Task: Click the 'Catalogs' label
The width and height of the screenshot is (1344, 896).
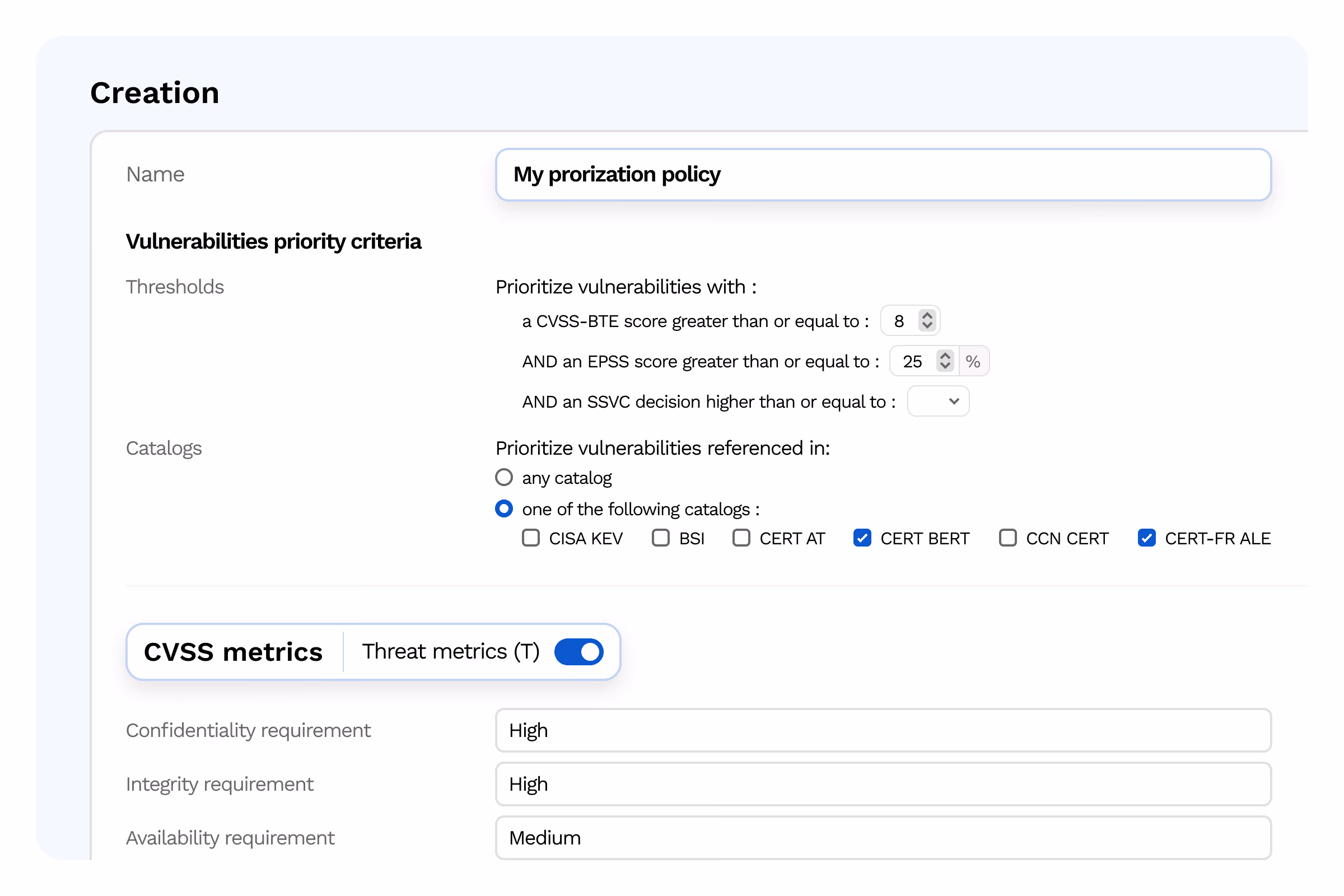Action: pyautogui.click(x=164, y=449)
